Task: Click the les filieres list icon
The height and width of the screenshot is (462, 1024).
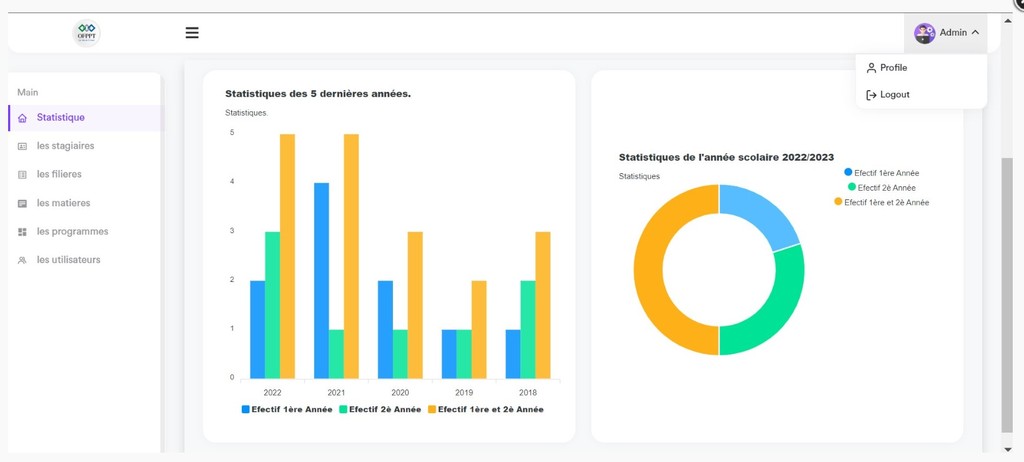Action: (x=22, y=175)
